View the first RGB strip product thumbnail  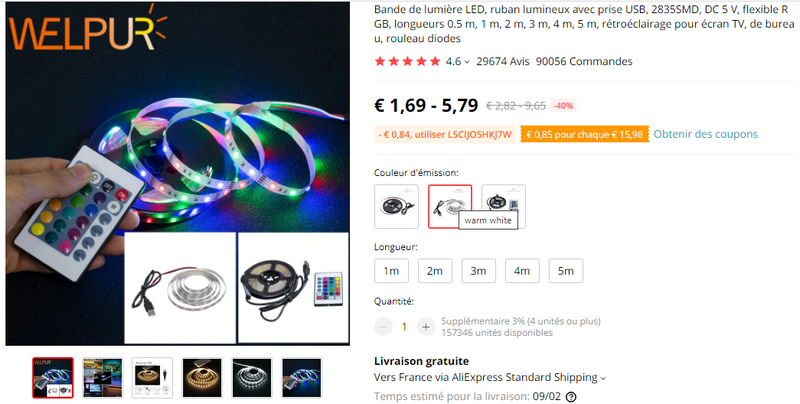coord(53,378)
